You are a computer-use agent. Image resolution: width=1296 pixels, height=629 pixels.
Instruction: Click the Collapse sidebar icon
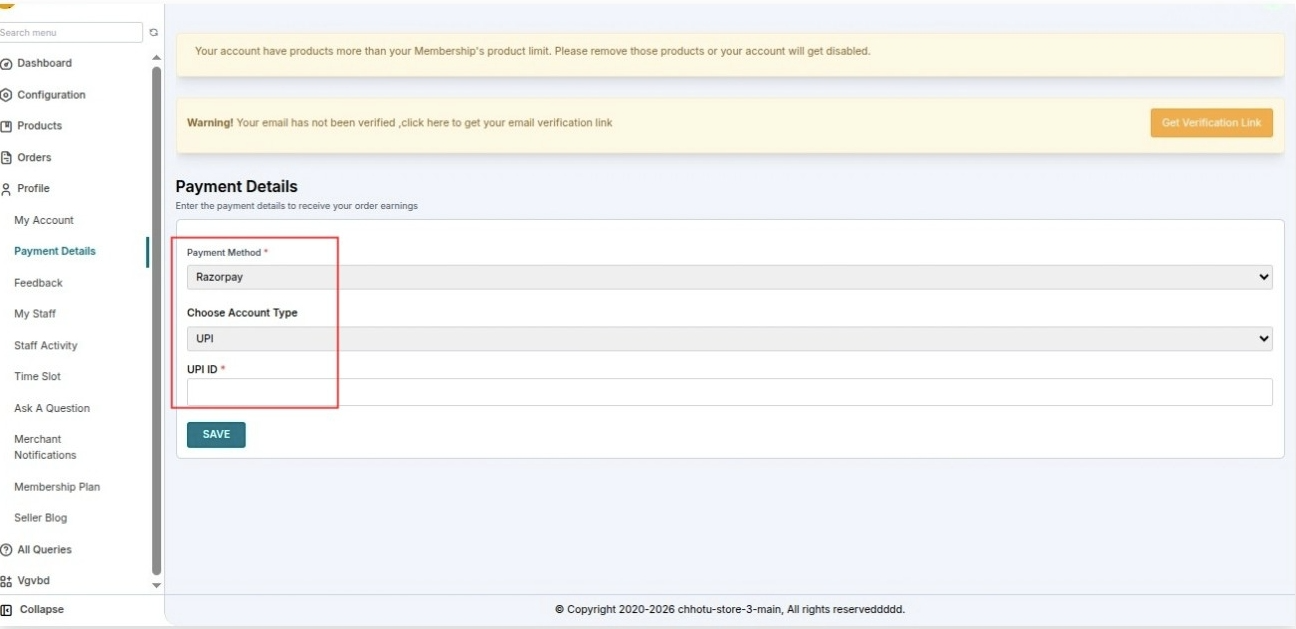[x=7, y=610]
